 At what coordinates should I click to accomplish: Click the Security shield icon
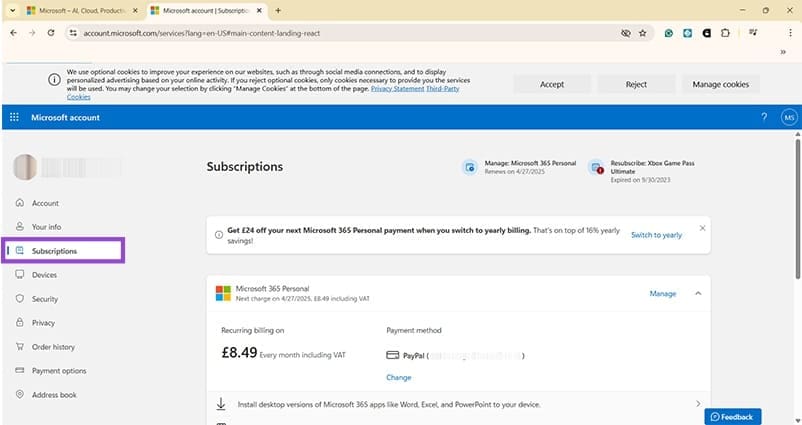tap(20, 299)
